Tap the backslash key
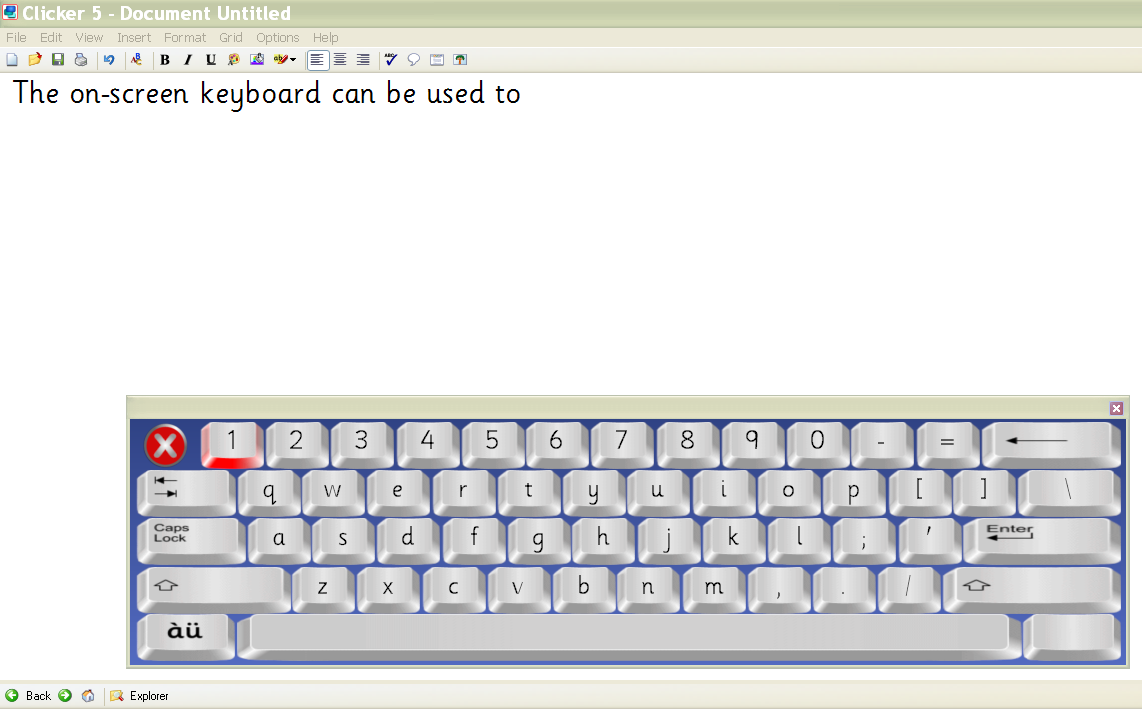Screen dimensions: 1142x709 (x=1068, y=493)
